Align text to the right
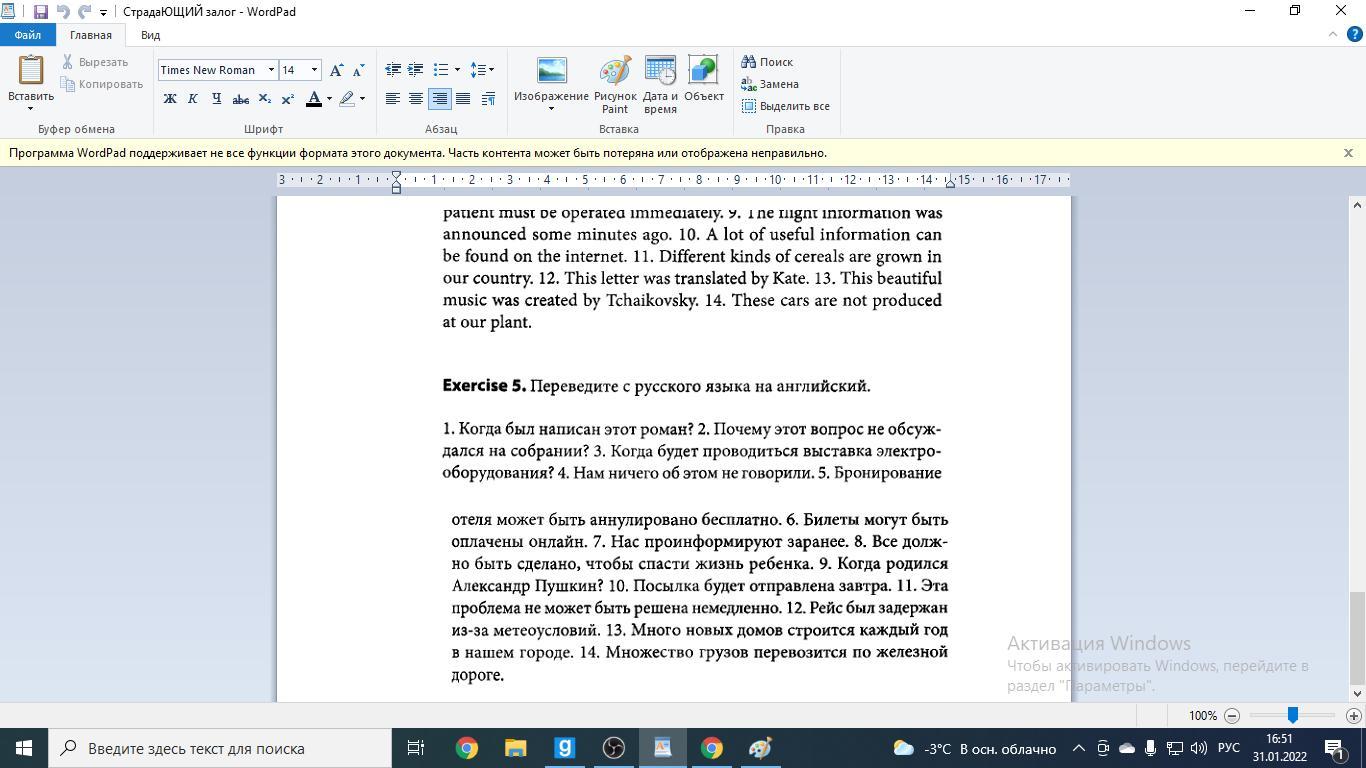The width and height of the screenshot is (1366, 768). (x=439, y=99)
